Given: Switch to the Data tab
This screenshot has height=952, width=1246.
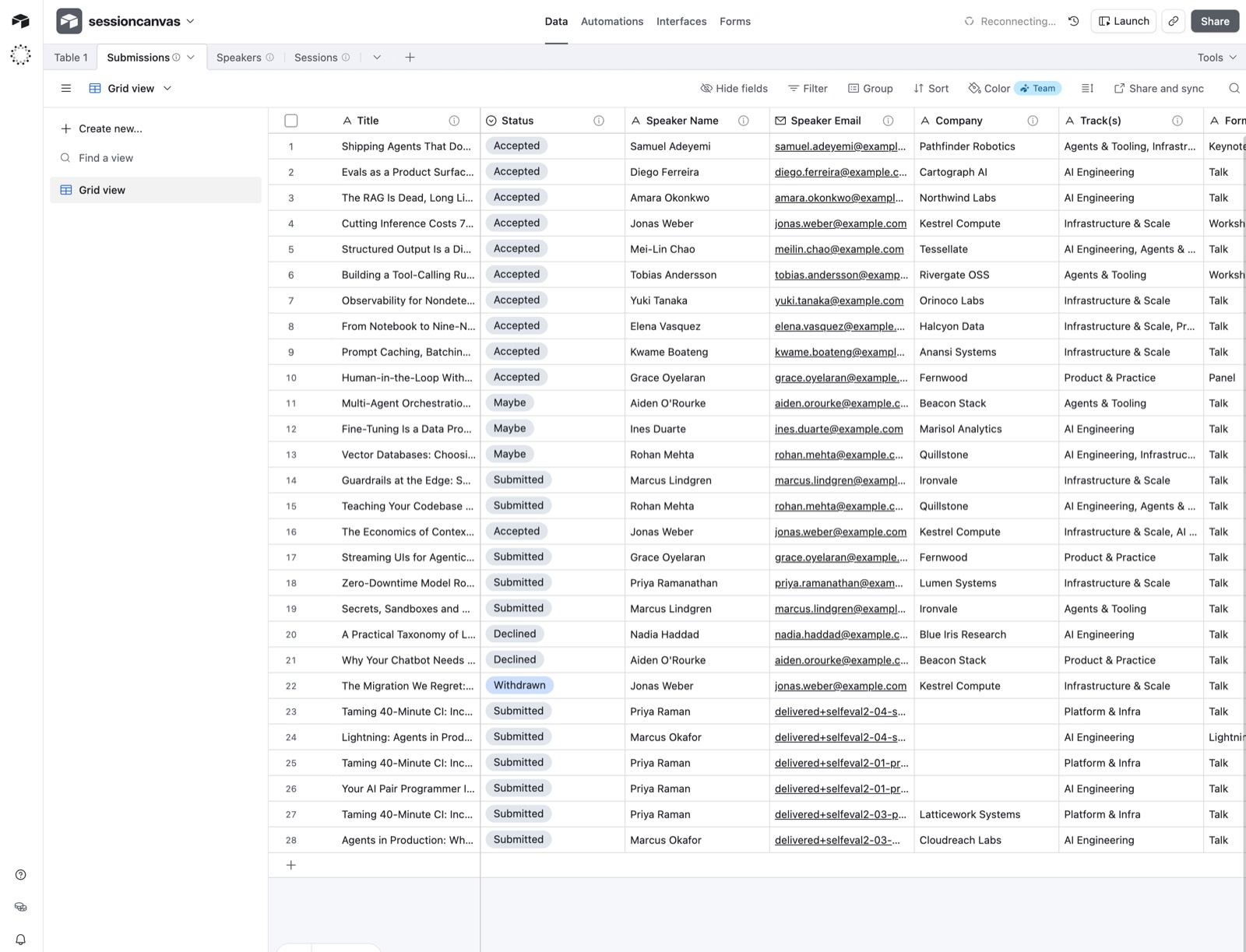Looking at the screenshot, I should coord(556,21).
